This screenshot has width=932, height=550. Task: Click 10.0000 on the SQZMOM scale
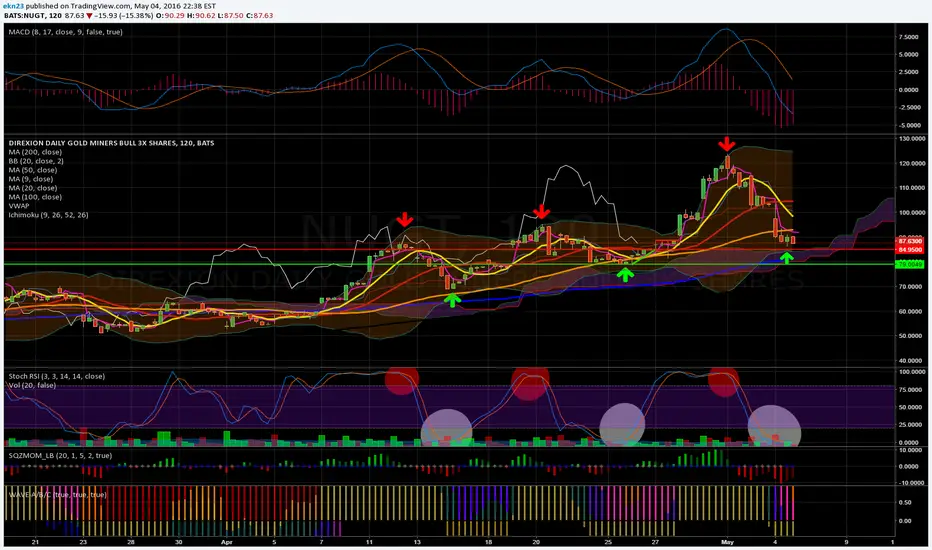tap(911, 450)
